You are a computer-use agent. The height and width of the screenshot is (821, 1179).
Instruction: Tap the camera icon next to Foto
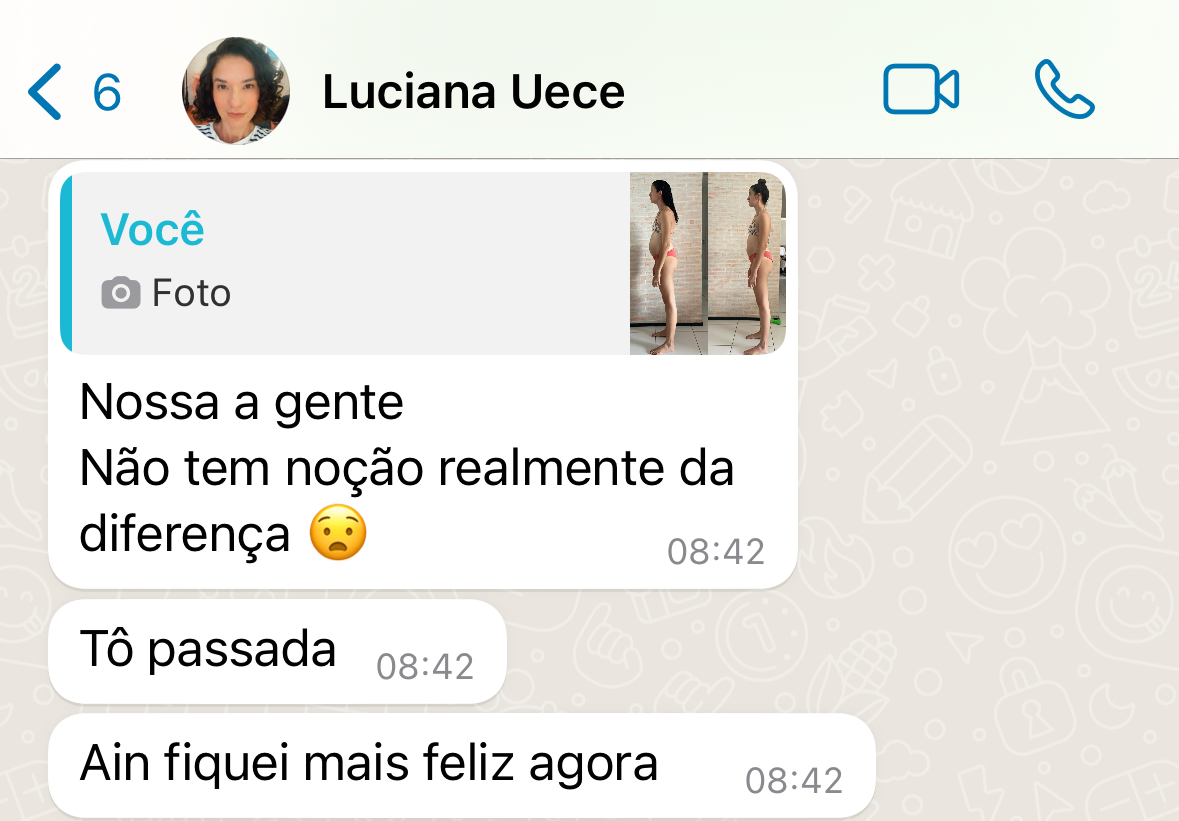click(x=121, y=292)
